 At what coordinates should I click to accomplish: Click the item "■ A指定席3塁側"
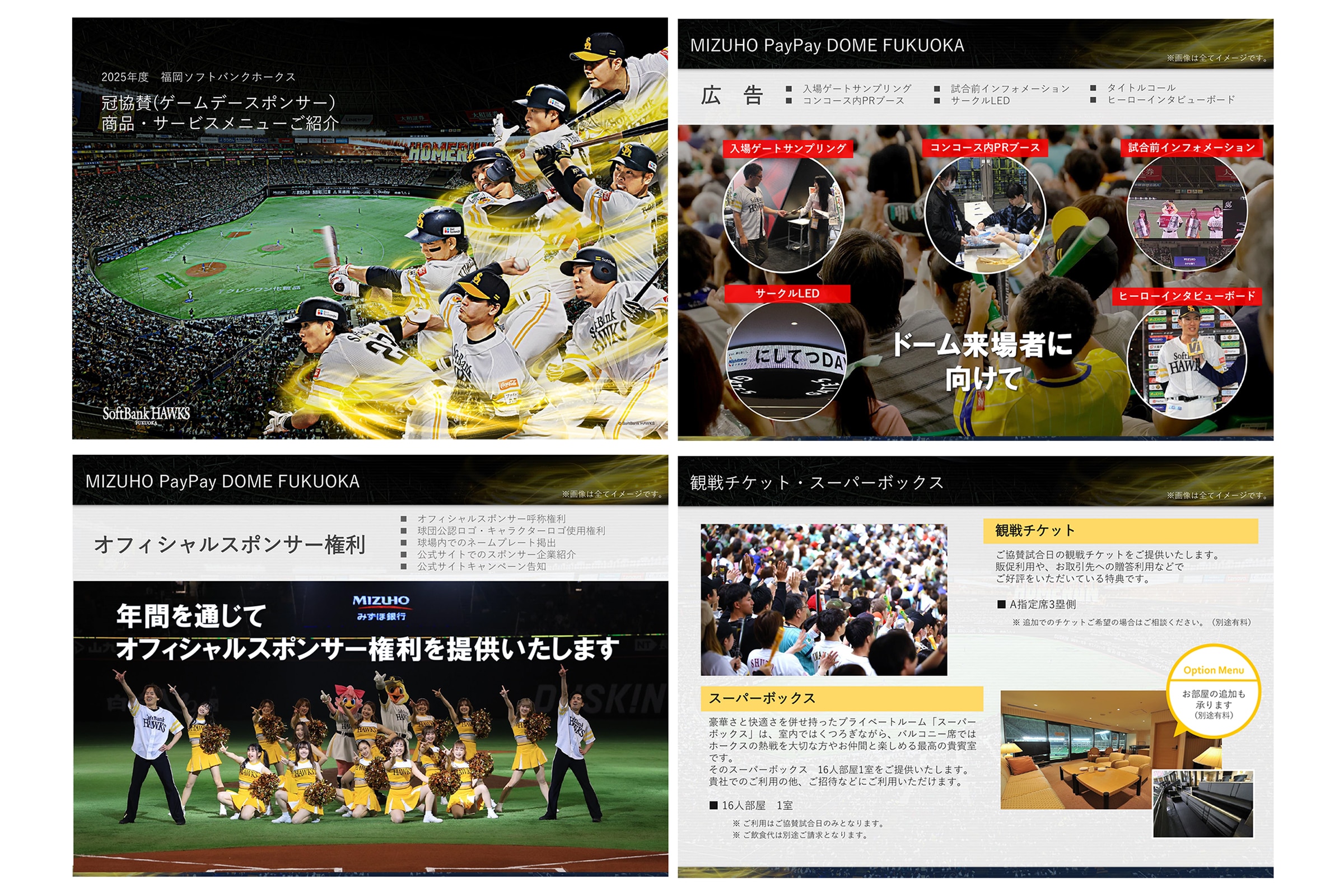pyautogui.click(x=1037, y=605)
